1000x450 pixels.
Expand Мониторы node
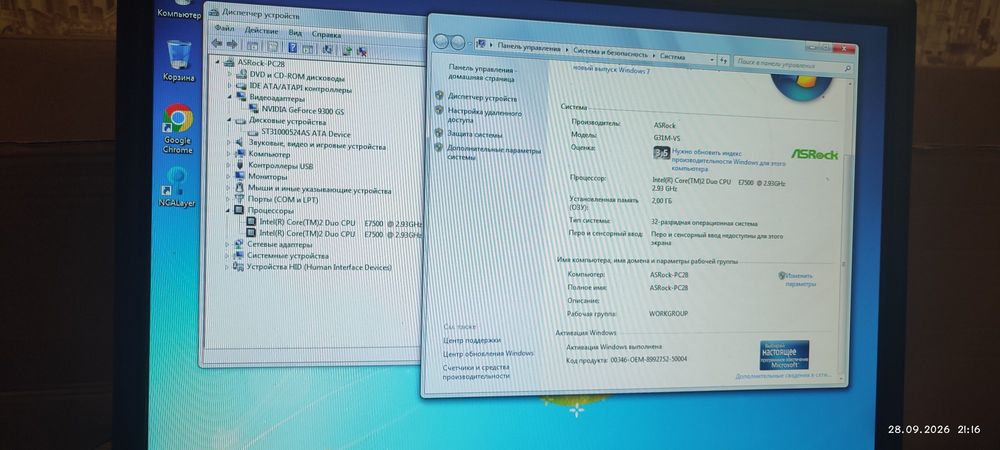point(228,176)
